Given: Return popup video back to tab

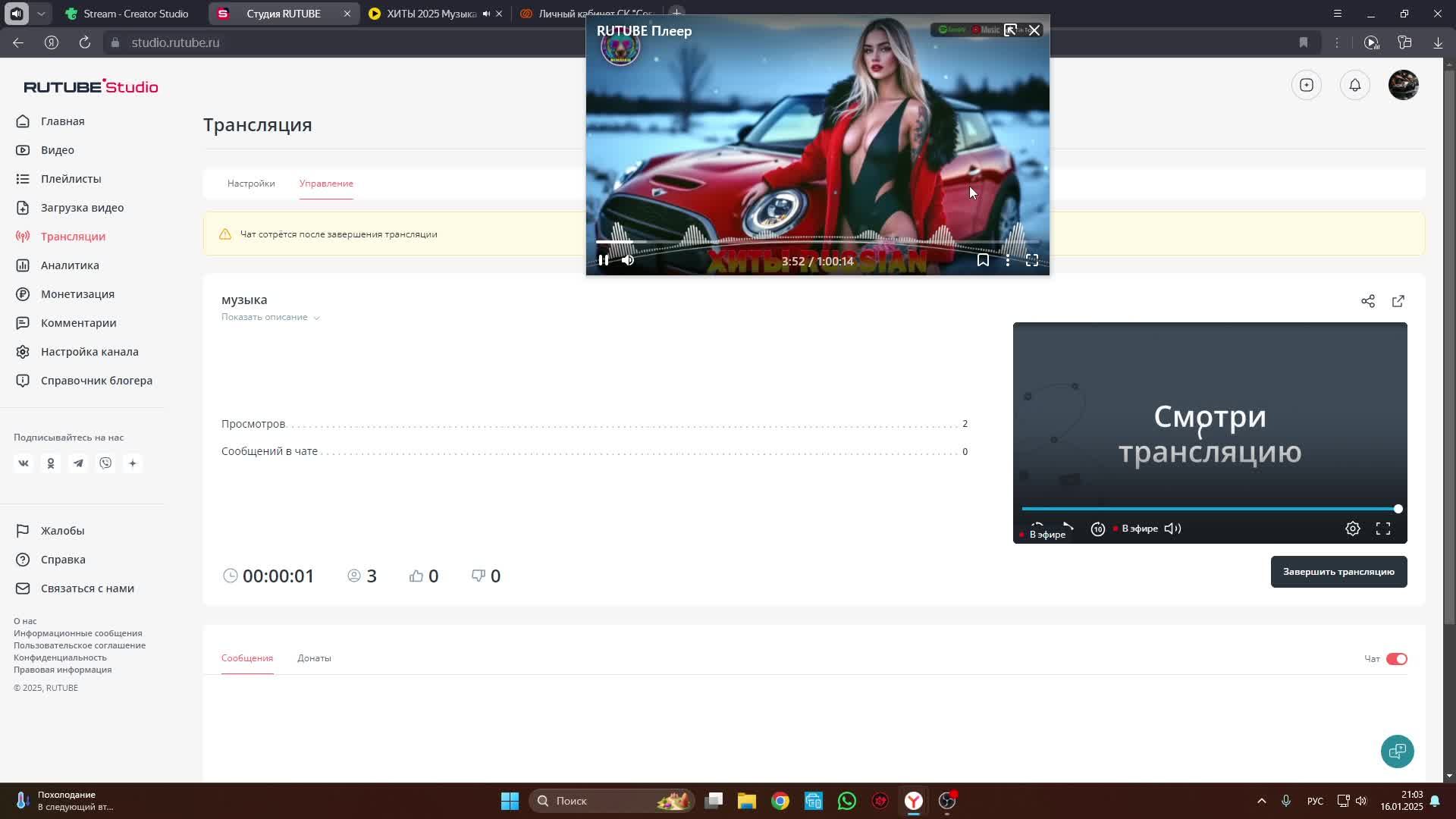Looking at the screenshot, I should [x=1010, y=30].
